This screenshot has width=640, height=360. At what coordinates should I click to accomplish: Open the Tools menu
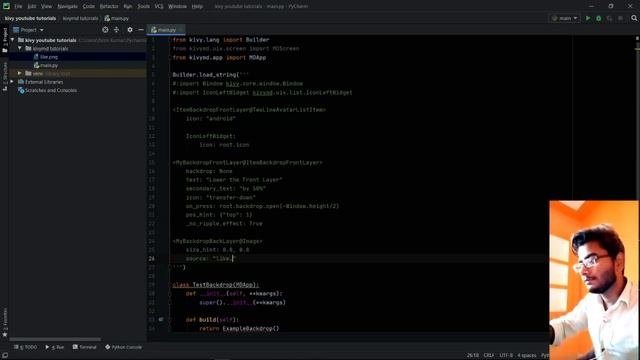143,7
